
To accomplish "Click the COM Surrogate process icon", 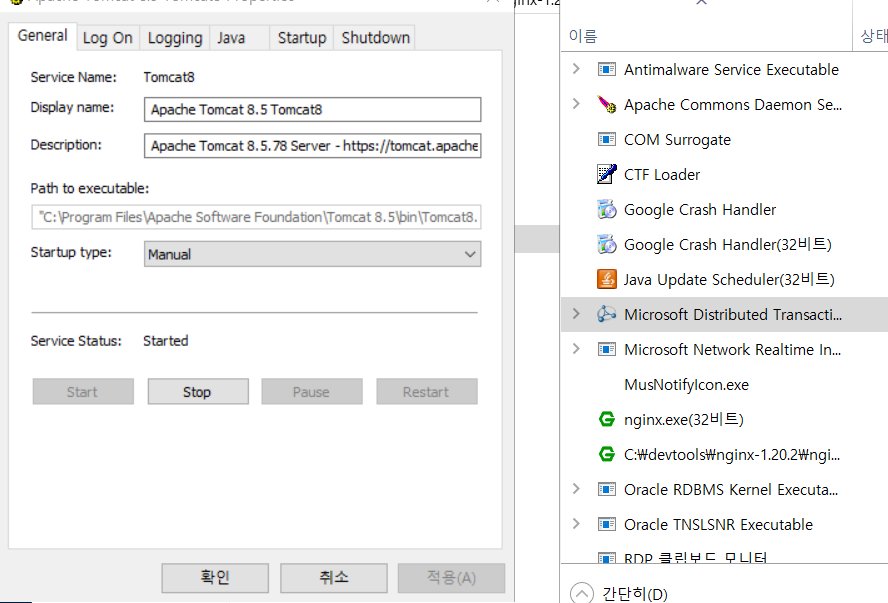I will click(x=607, y=139).
